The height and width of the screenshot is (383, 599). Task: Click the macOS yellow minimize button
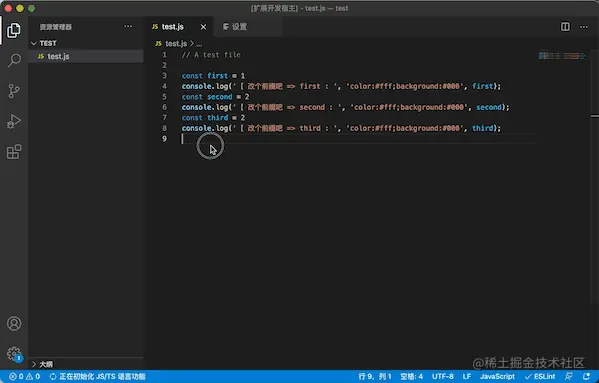point(20,8)
